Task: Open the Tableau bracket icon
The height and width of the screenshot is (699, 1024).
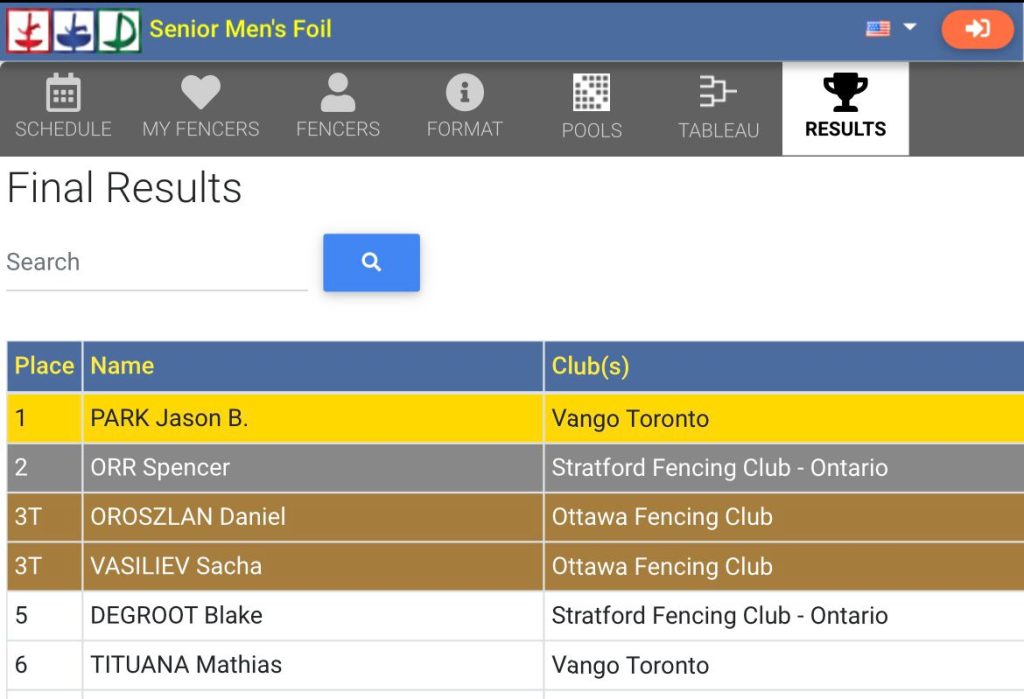Action: tap(718, 91)
